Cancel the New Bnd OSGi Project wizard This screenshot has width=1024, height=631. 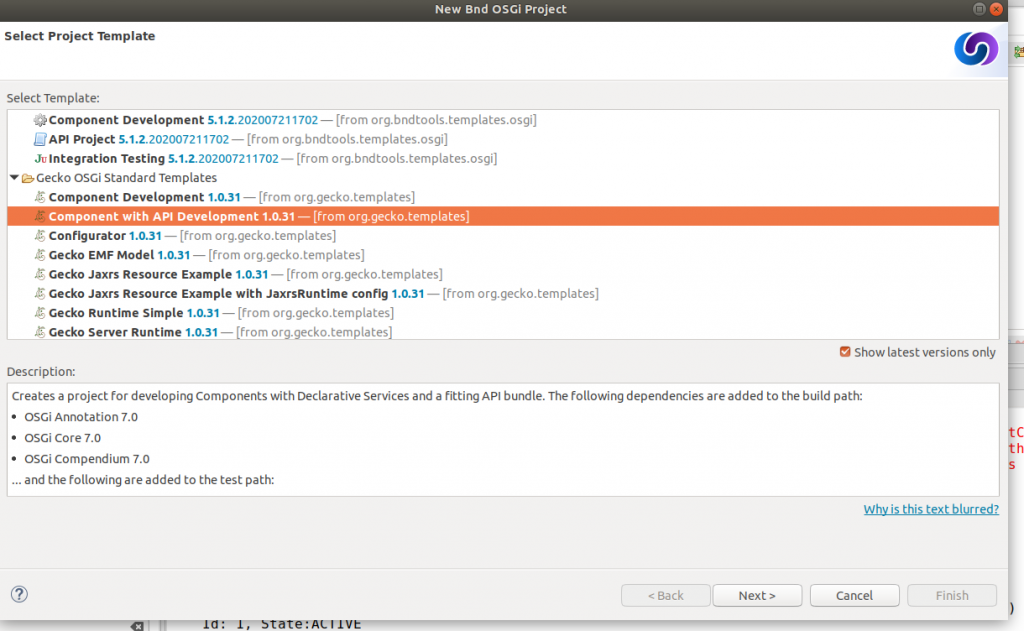click(854, 595)
